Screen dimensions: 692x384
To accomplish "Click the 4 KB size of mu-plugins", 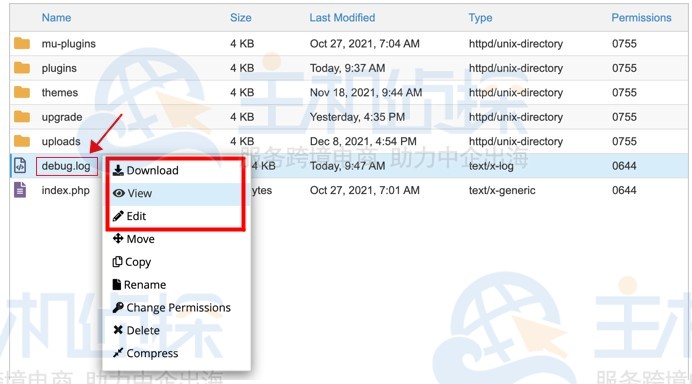I will pos(242,44).
